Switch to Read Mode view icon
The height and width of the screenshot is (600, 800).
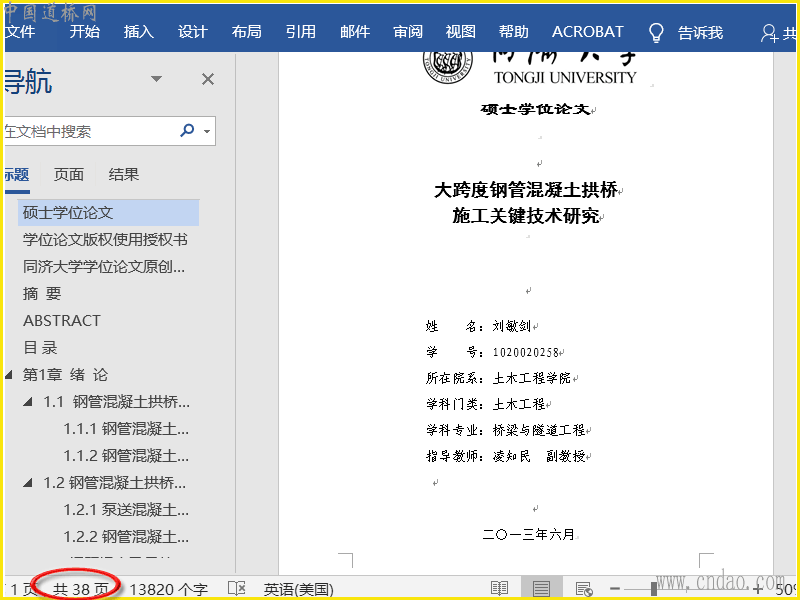[499, 589]
